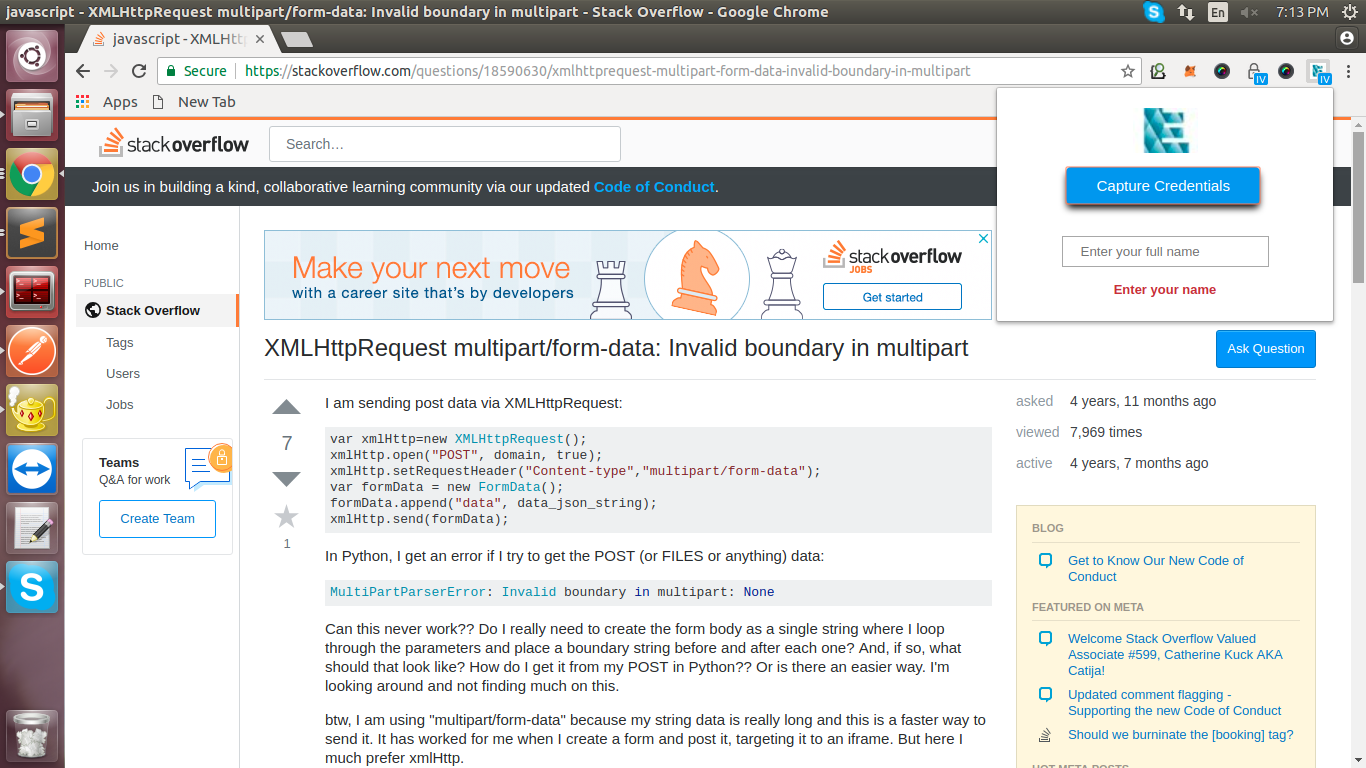This screenshot has height=768, width=1366.
Task: Open camera lens extension right of padlock icon
Action: (1286, 71)
